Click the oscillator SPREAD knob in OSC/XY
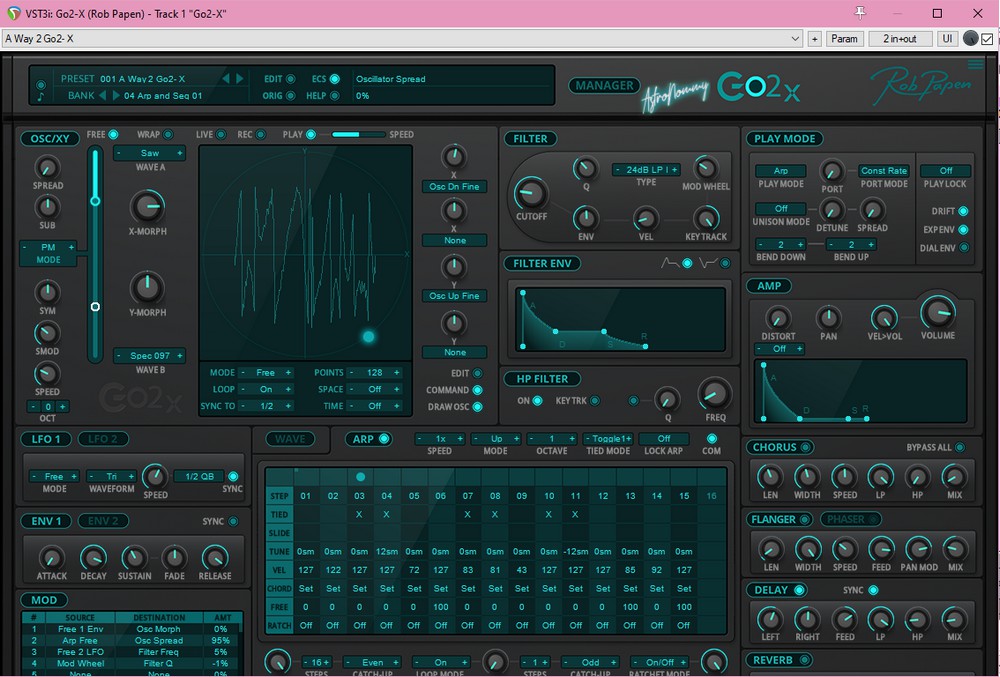 47,168
